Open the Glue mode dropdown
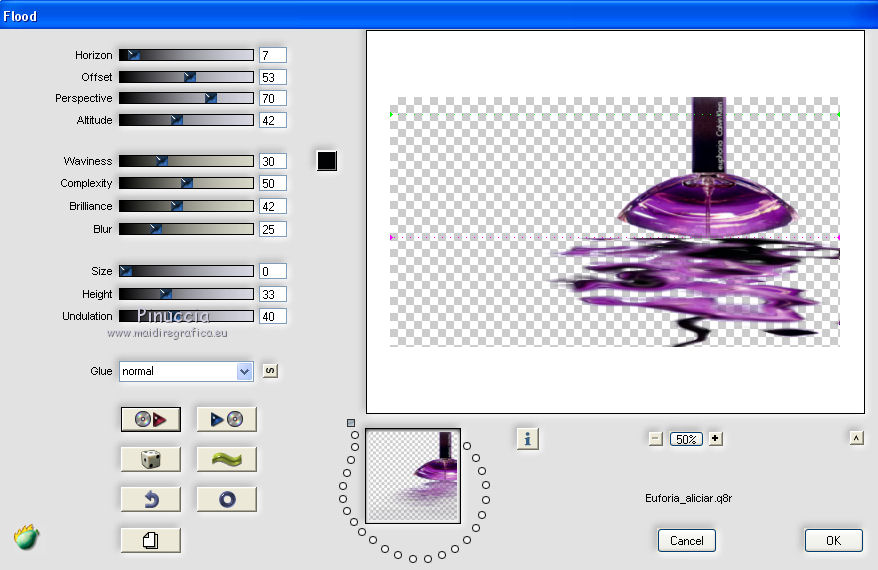 point(186,371)
